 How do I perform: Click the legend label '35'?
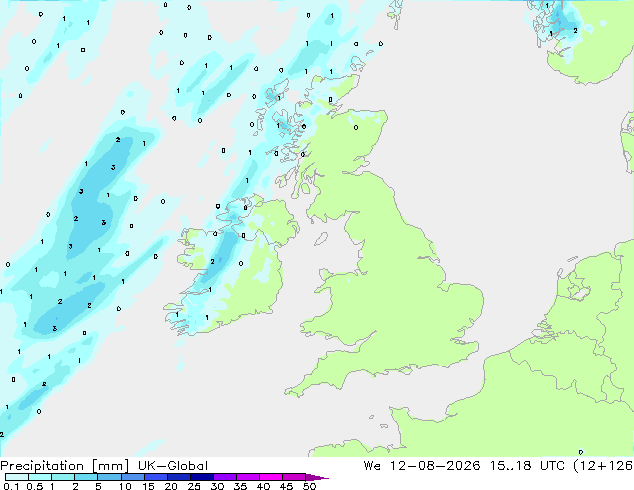click(x=240, y=486)
